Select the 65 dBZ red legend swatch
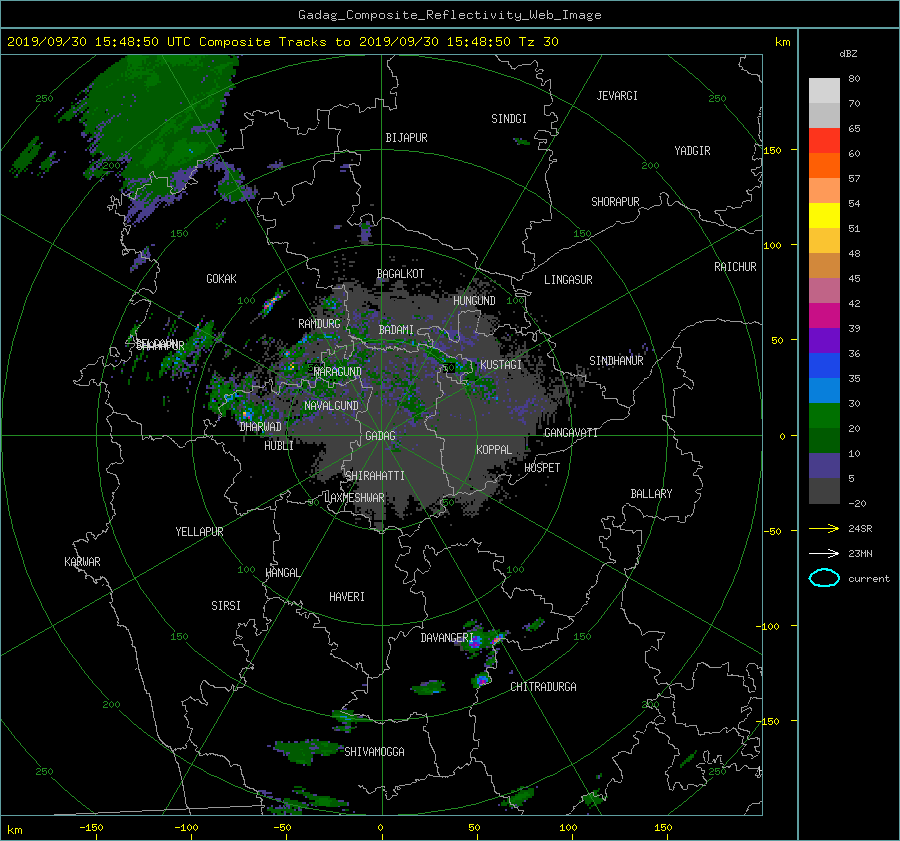Viewport: 900px width, 841px height. point(824,141)
